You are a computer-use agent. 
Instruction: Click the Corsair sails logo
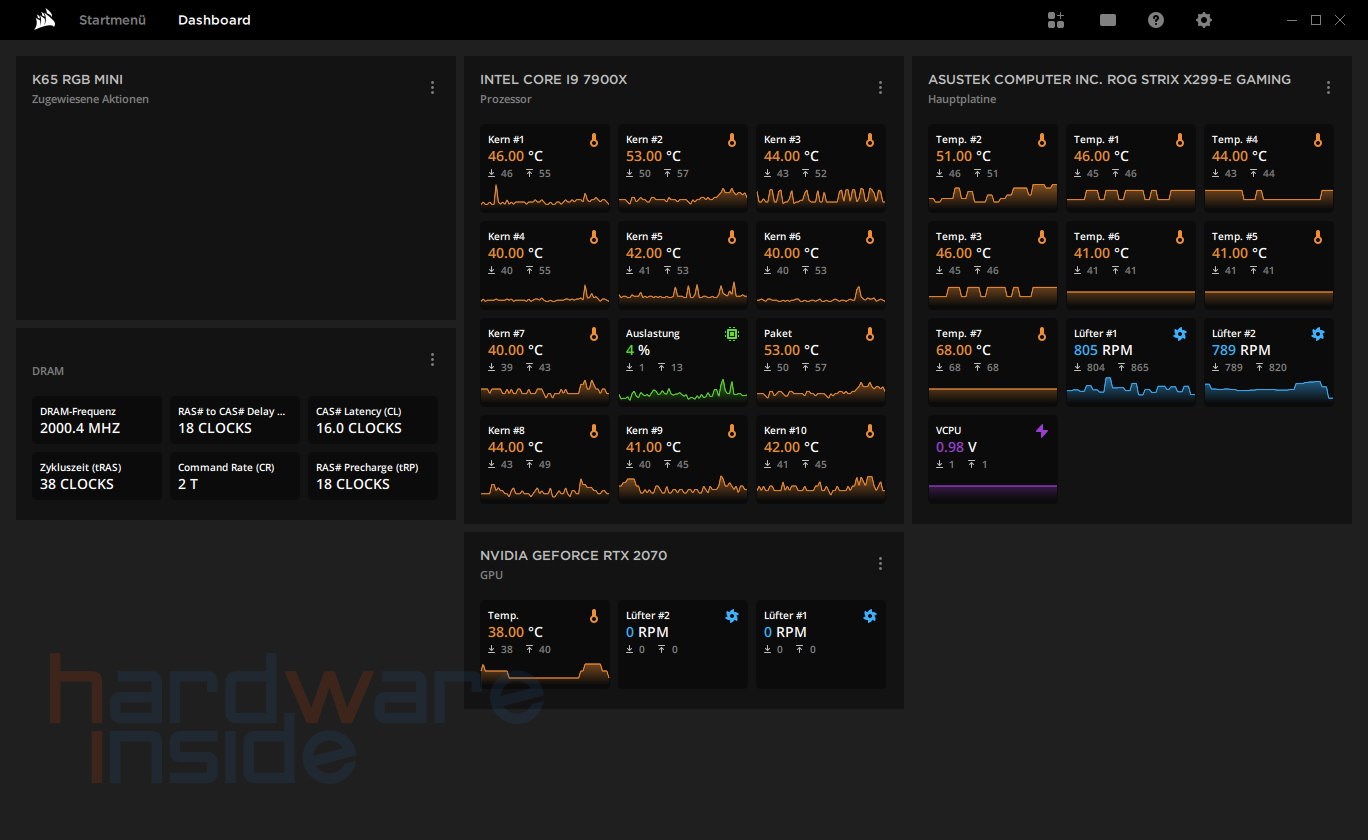[x=44, y=20]
